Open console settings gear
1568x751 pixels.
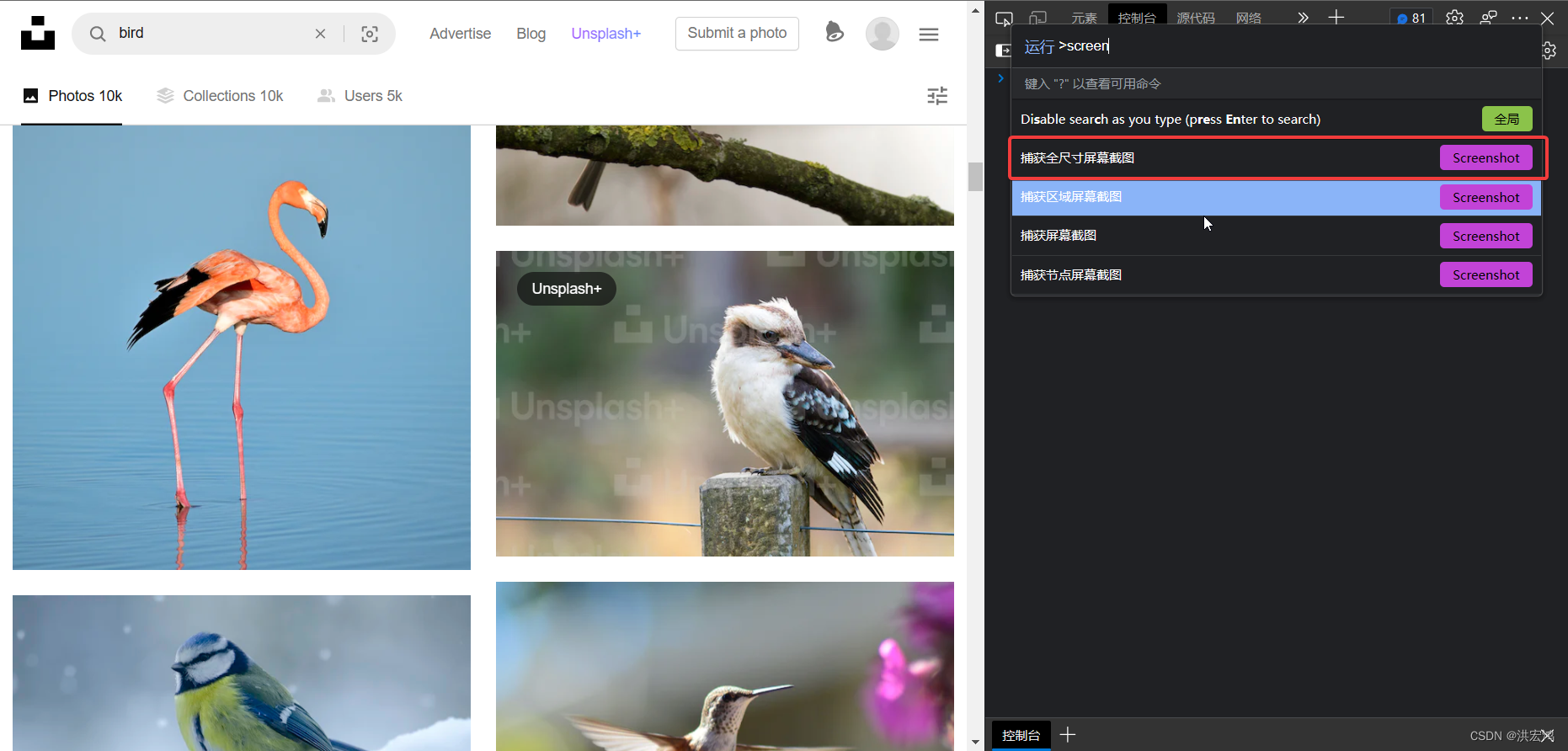pos(1550,51)
